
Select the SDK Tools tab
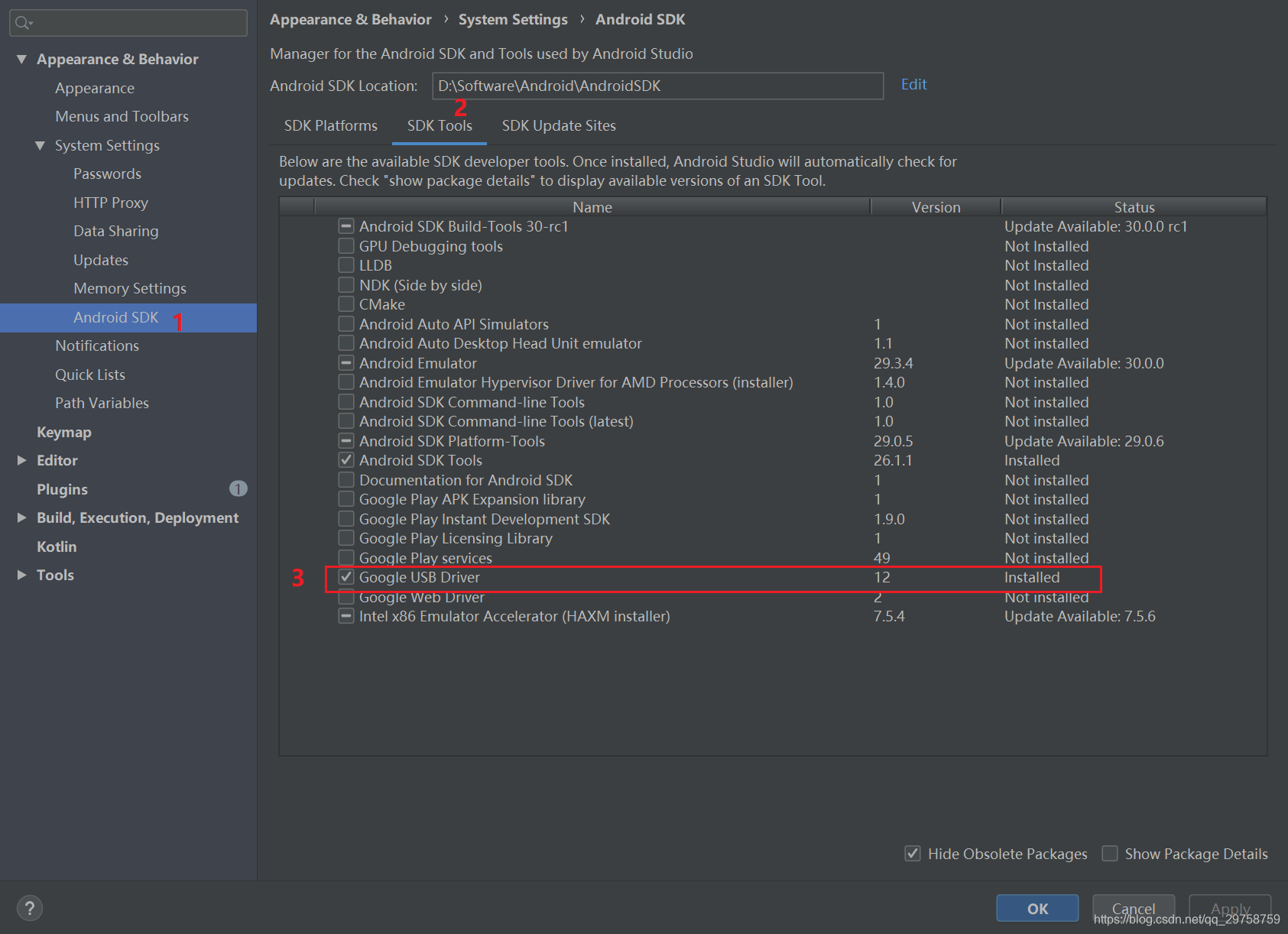[x=440, y=125]
